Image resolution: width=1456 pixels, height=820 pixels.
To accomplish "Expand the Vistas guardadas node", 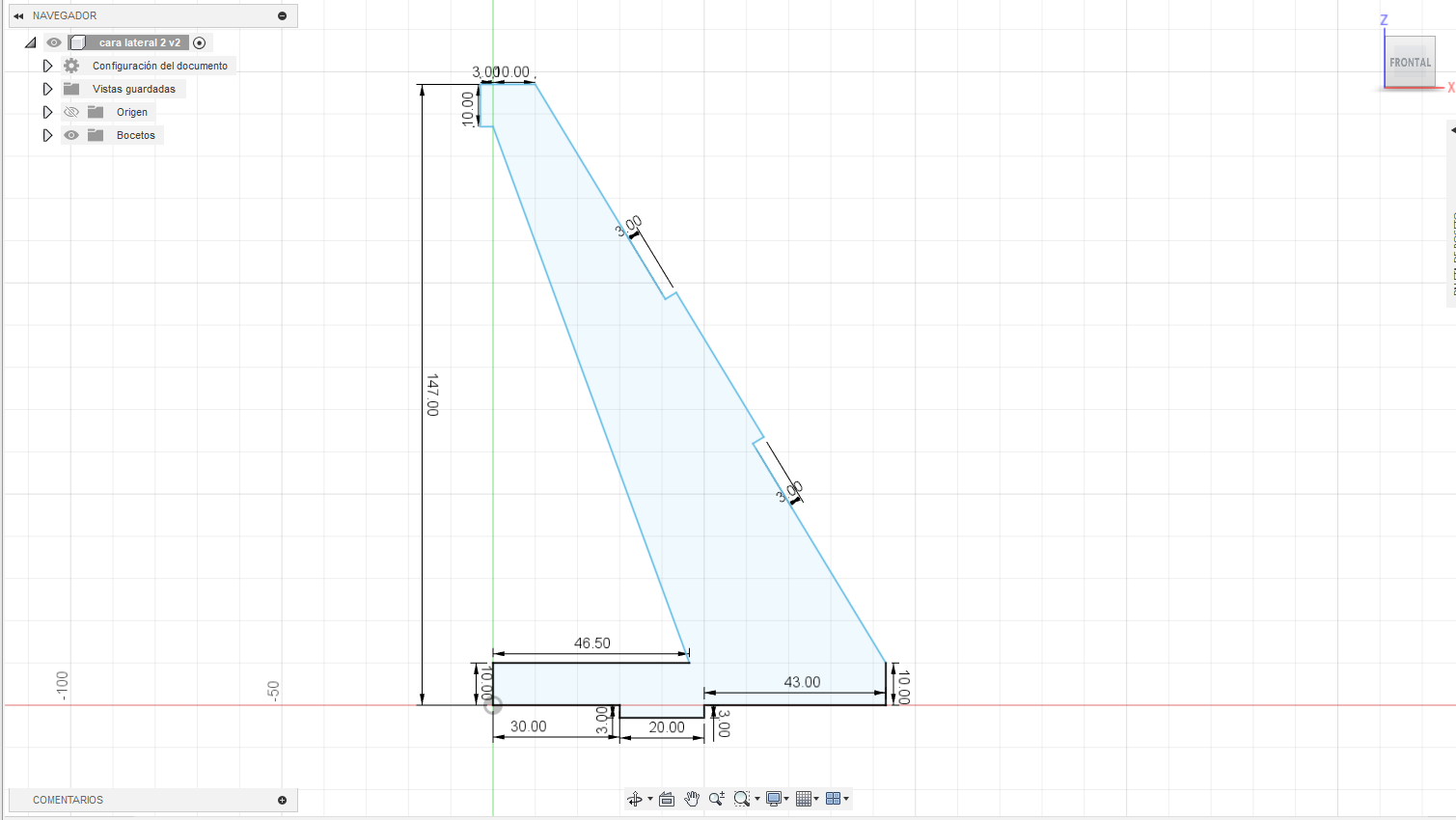I will tap(47, 89).
